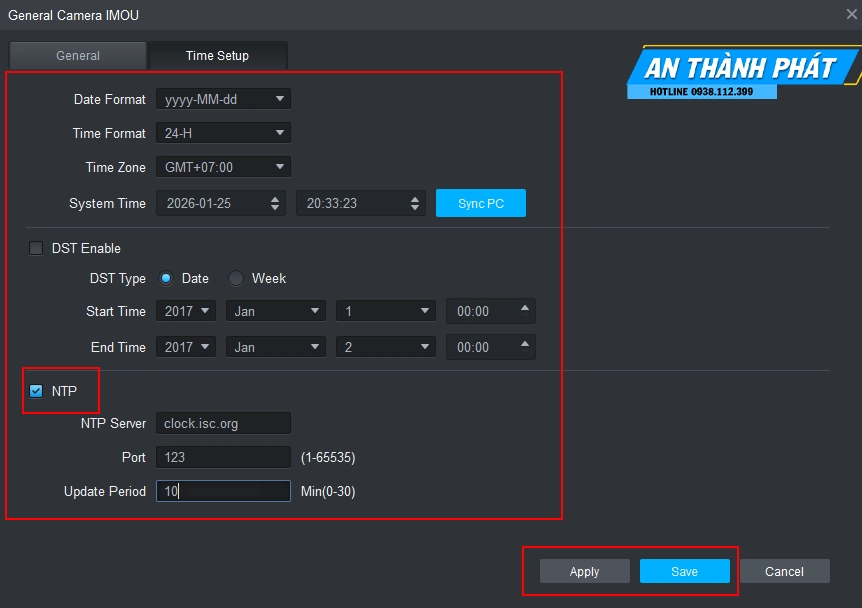Adjust the DST Start Time hour spinner

(526, 310)
